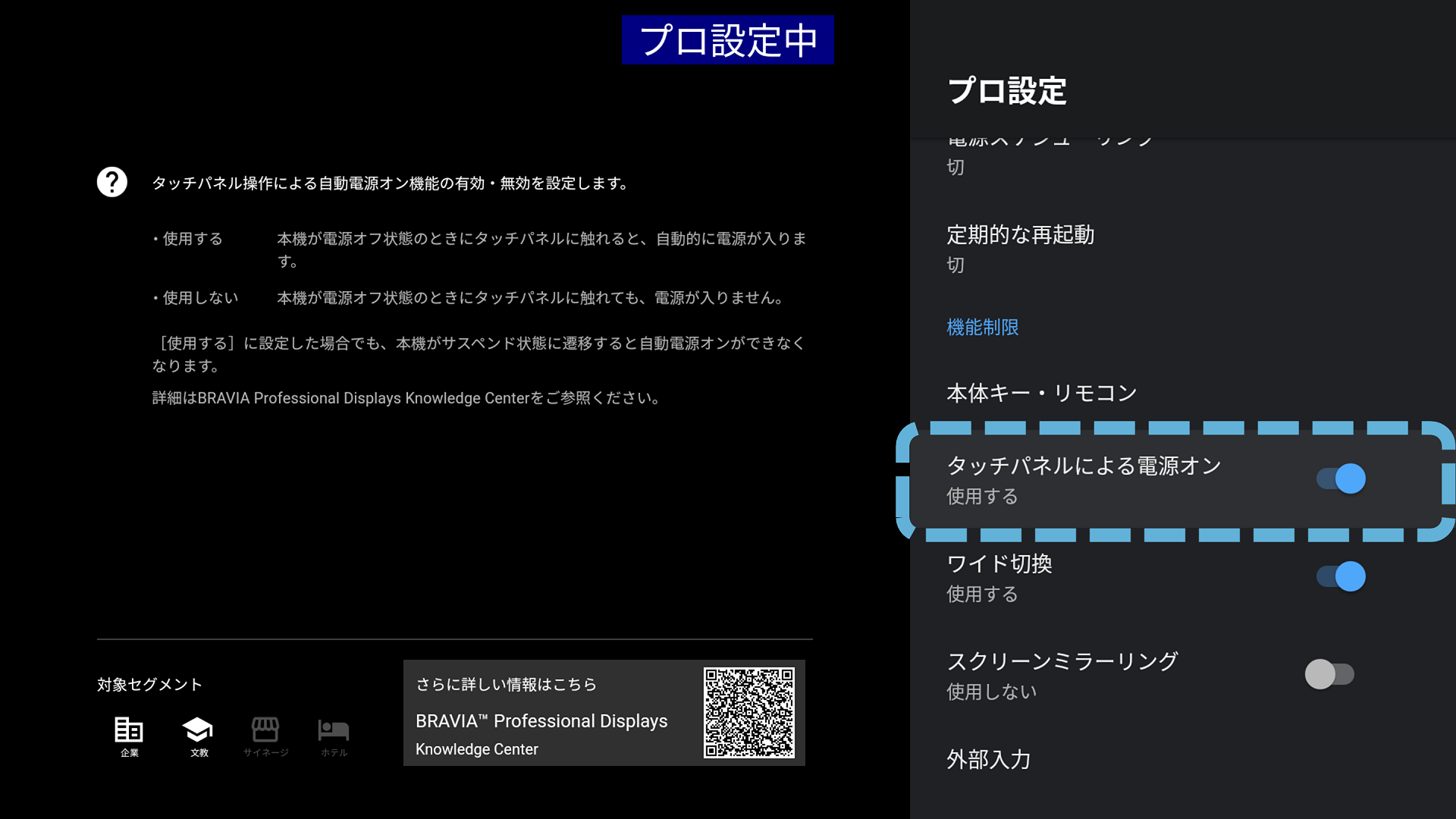Click the Knowledge Center QR code
The image size is (1456, 819).
748,713
